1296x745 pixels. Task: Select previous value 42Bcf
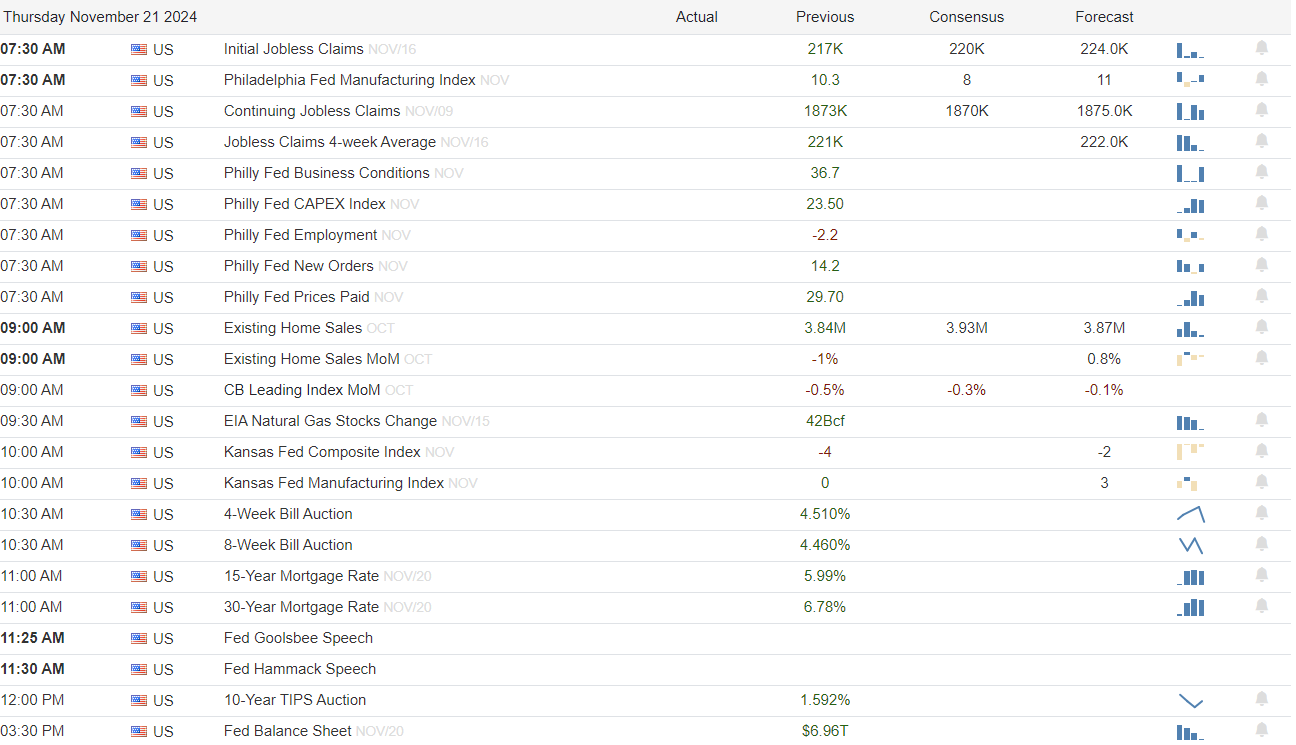pos(825,421)
